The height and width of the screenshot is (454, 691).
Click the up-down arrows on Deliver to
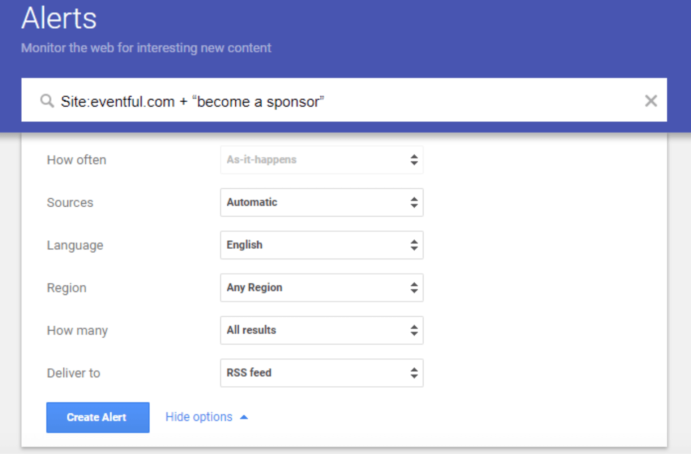[x=414, y=373]
